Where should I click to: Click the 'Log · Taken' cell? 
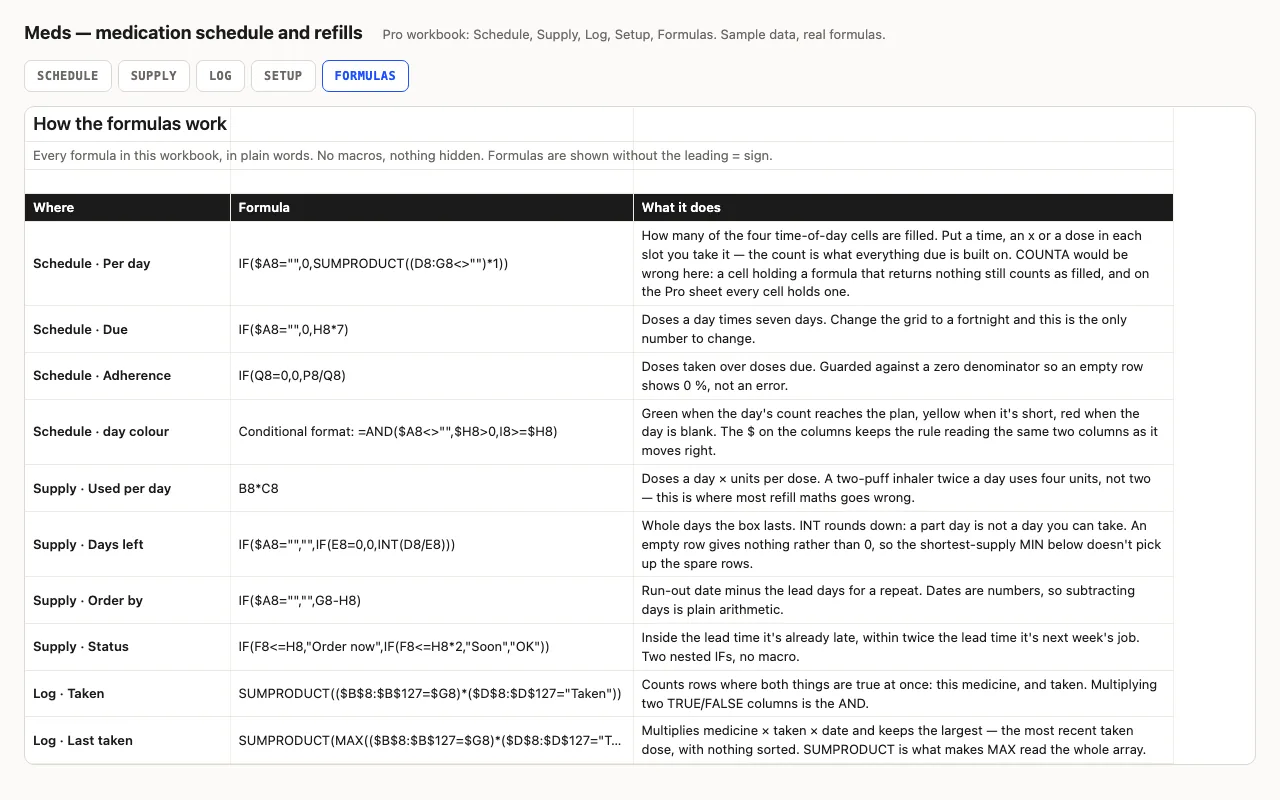(128, 694)
